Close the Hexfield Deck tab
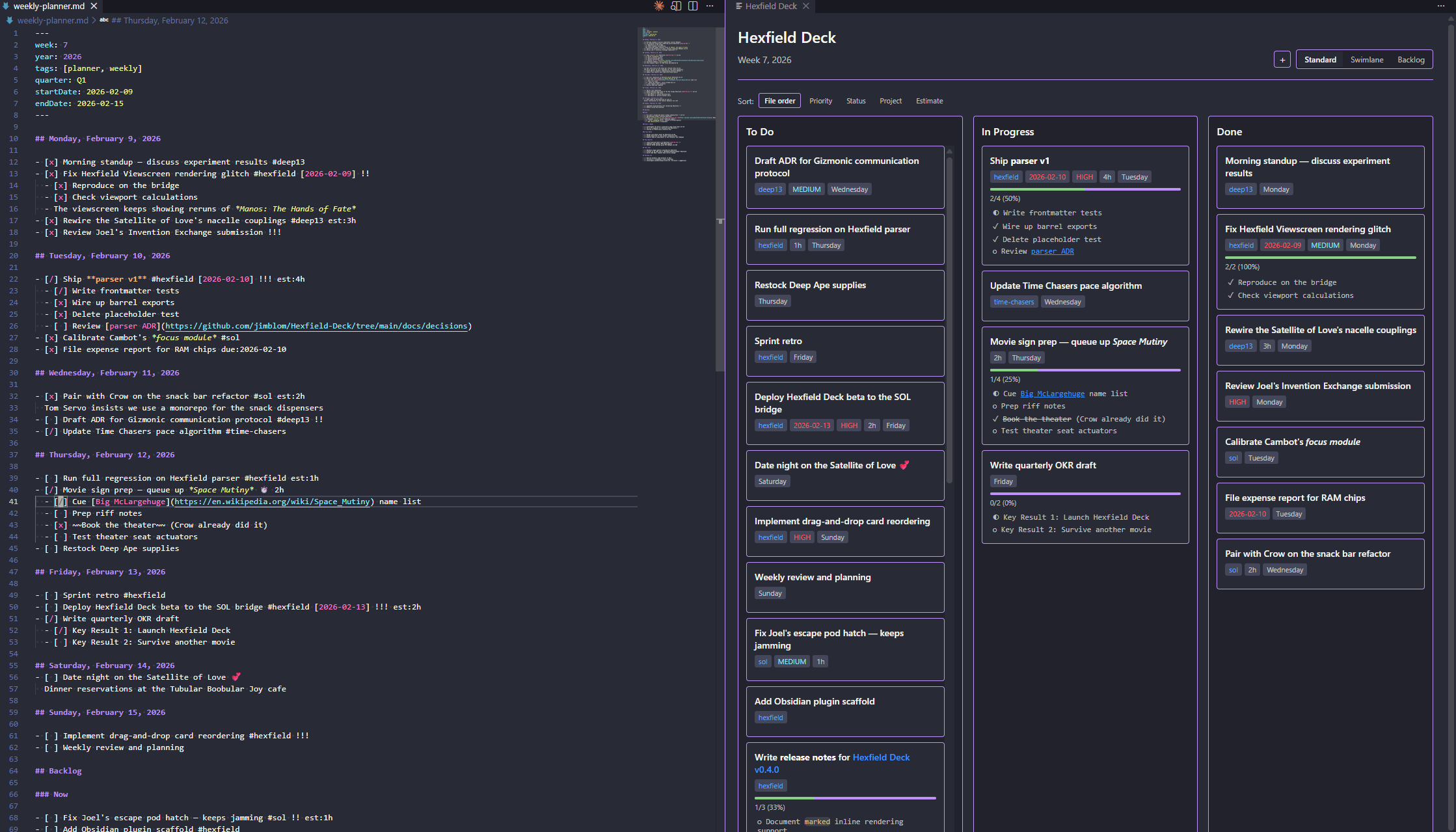 pos(806,6)
